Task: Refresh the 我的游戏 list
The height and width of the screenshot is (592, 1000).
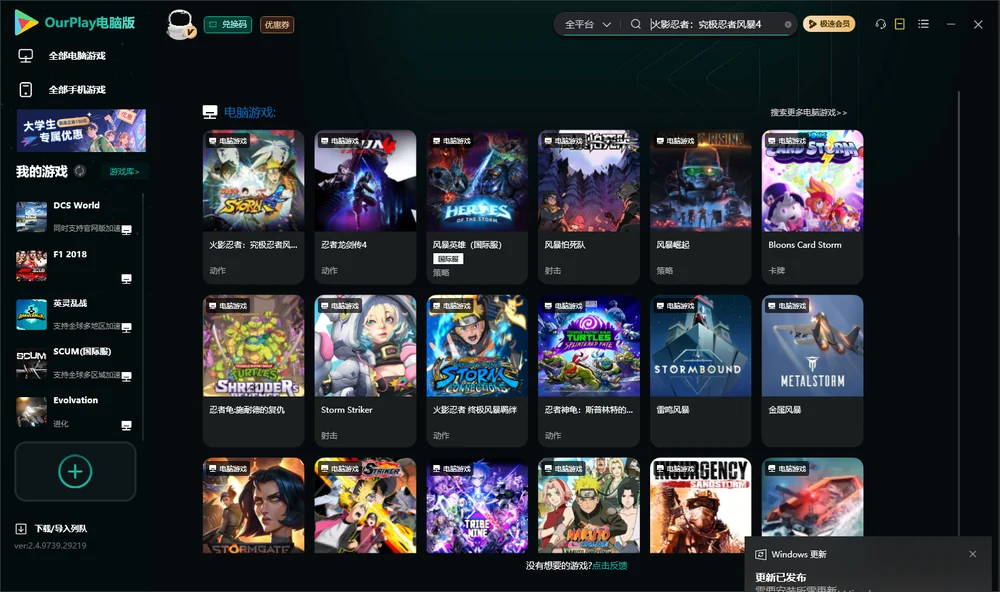Action: point(80,171)
